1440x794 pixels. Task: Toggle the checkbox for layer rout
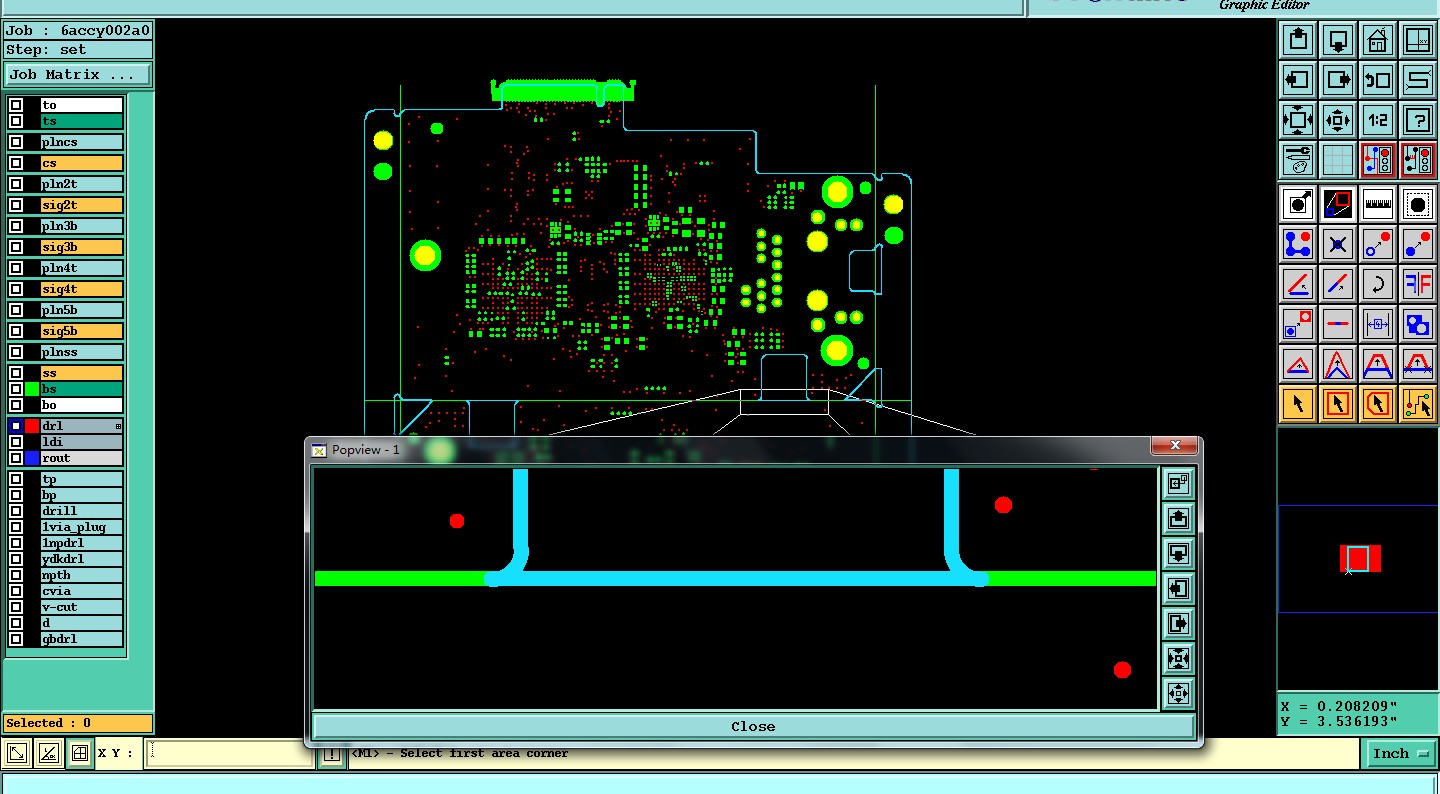tap(16, 458)
